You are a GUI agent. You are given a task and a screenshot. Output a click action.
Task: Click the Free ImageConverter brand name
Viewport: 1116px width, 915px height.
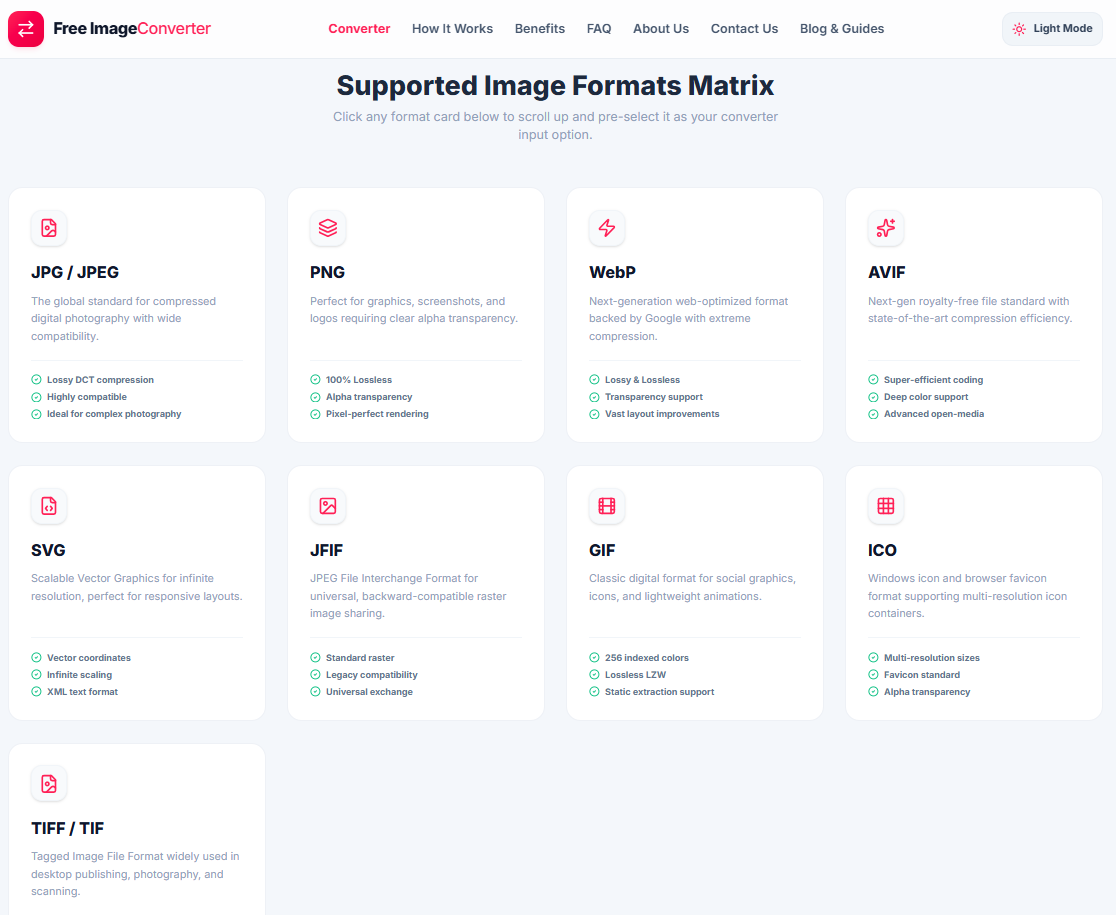pos(132,29)
